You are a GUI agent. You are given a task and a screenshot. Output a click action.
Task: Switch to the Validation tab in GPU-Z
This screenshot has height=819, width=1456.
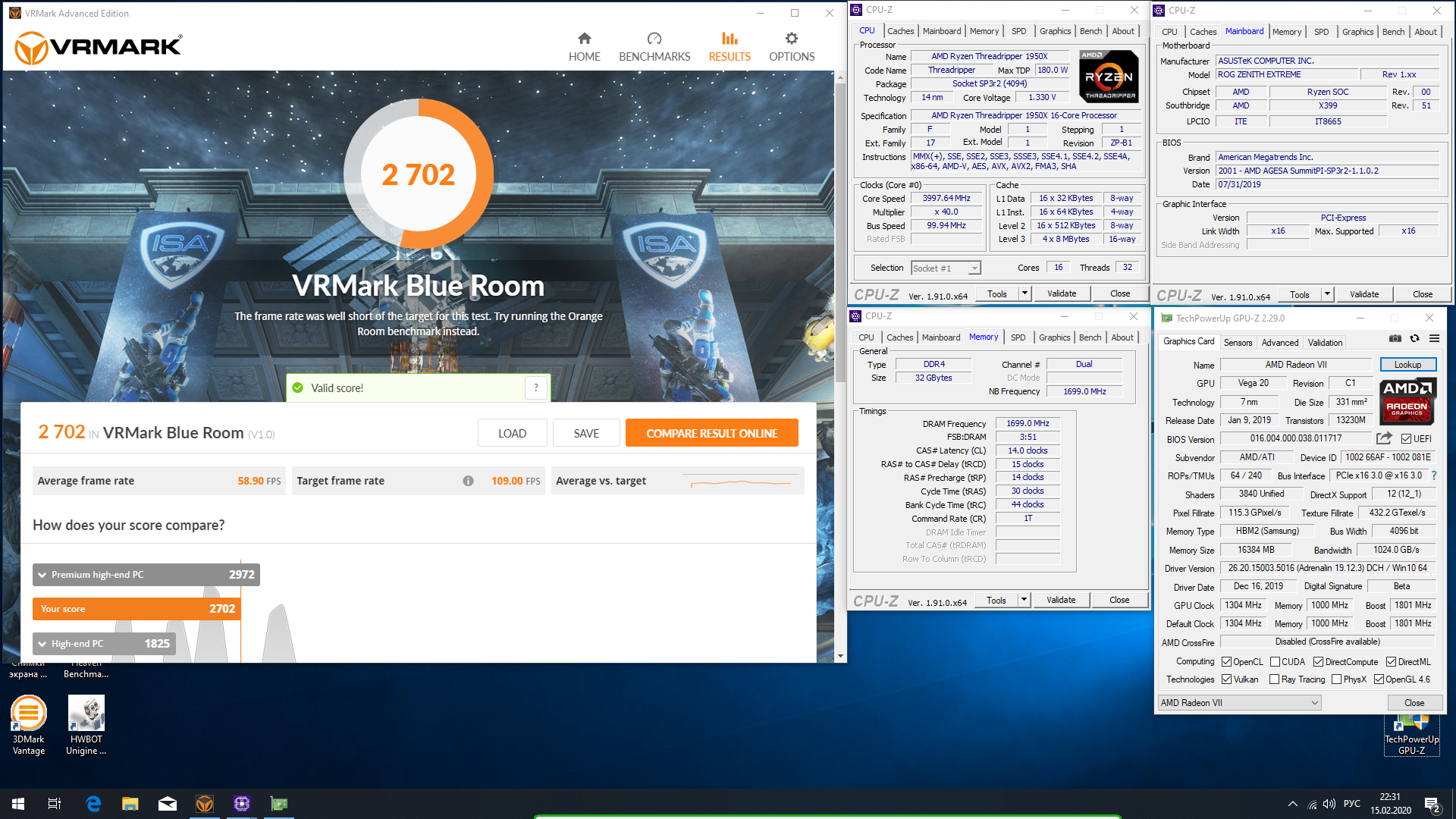(x=1325, y=343)
